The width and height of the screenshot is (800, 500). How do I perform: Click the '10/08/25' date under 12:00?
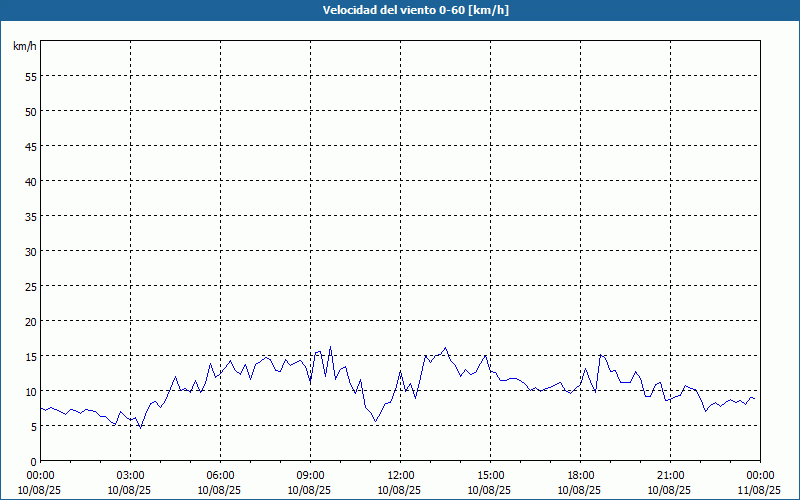coord(399,490)
